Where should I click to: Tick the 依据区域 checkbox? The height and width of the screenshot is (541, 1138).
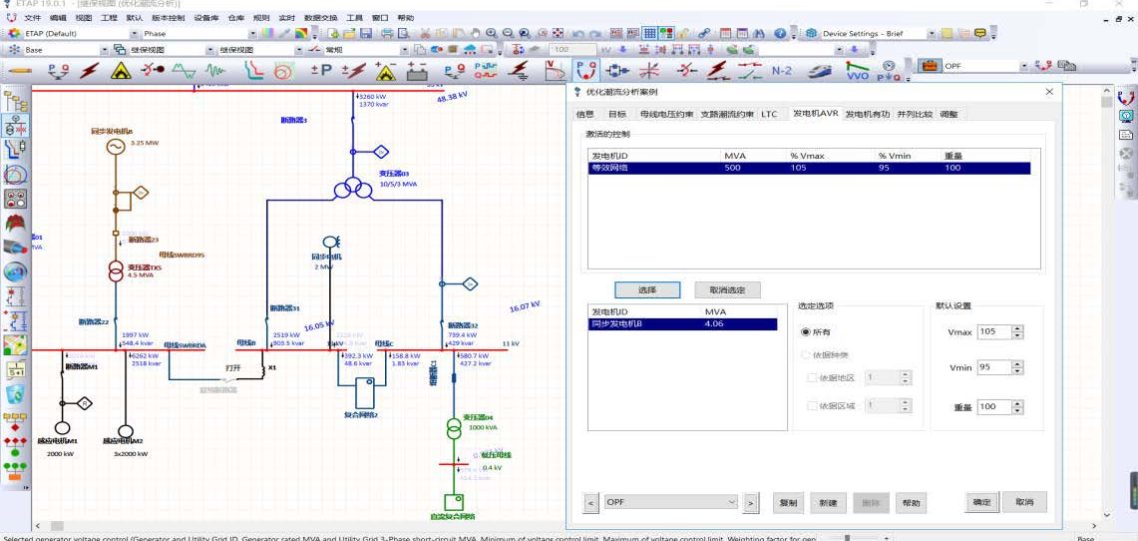coord(811,405)
